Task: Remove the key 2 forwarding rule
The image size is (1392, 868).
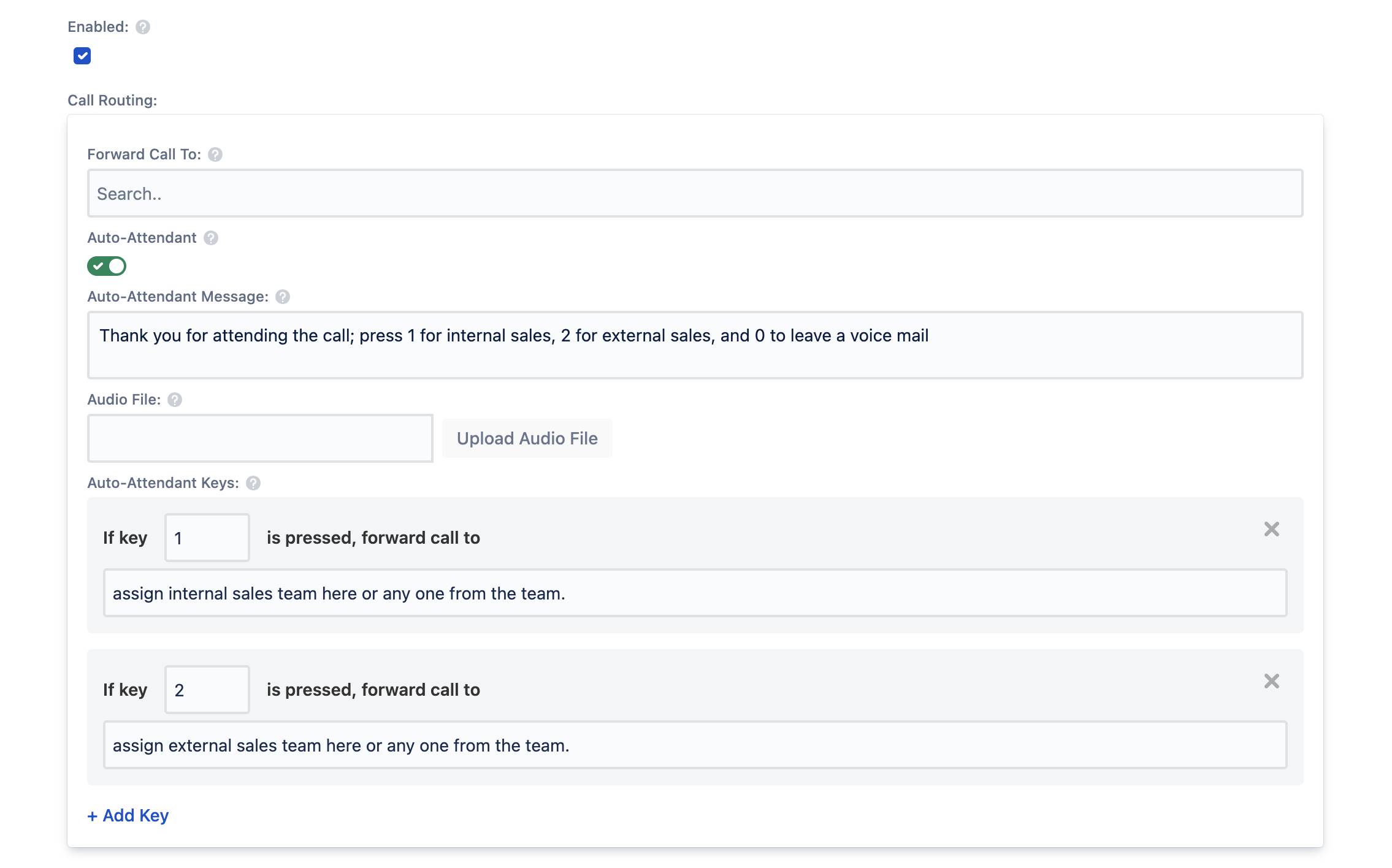Action: coord(1271,681)
